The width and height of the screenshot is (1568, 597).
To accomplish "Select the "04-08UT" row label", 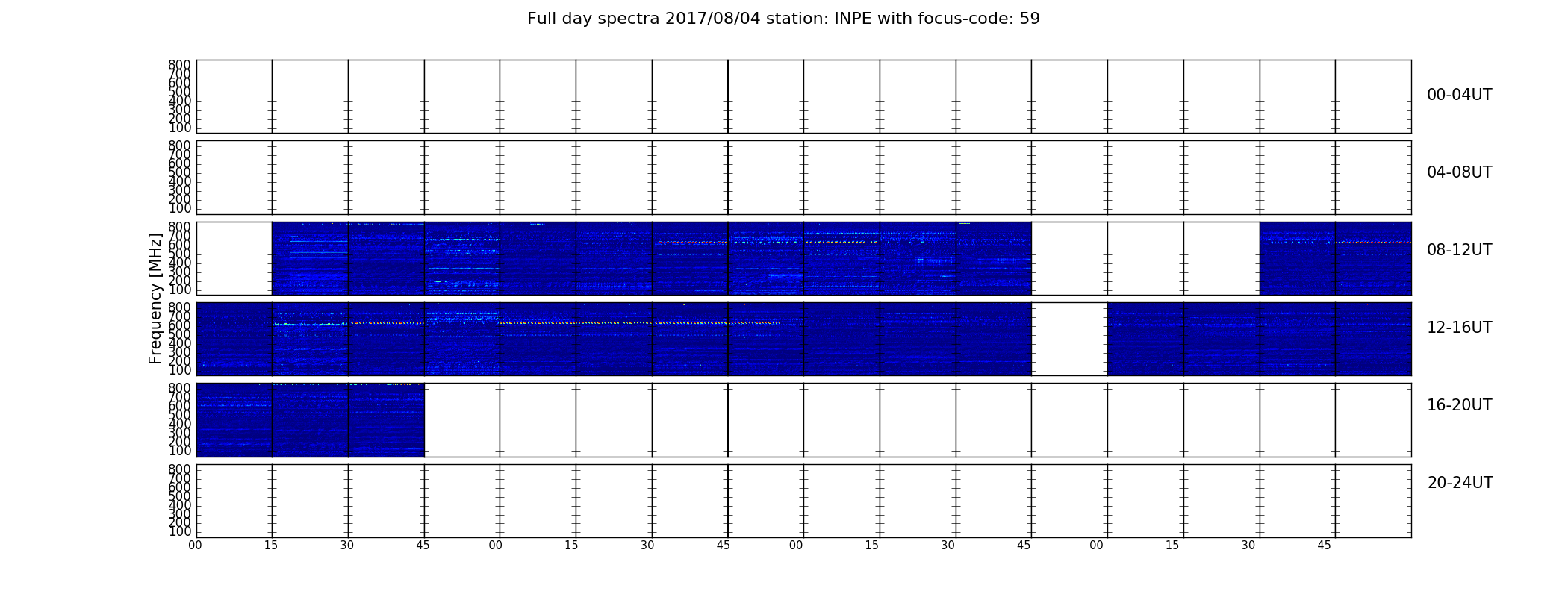I will 1460,172.
